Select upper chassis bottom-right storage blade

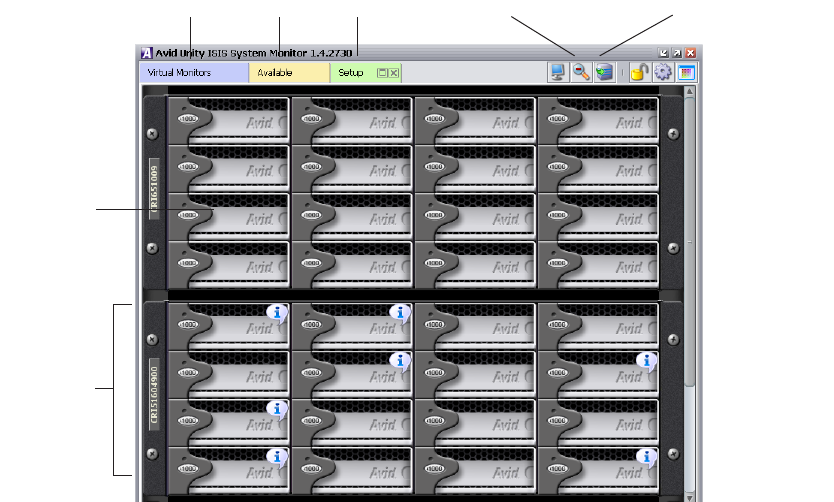pos(598,265)
